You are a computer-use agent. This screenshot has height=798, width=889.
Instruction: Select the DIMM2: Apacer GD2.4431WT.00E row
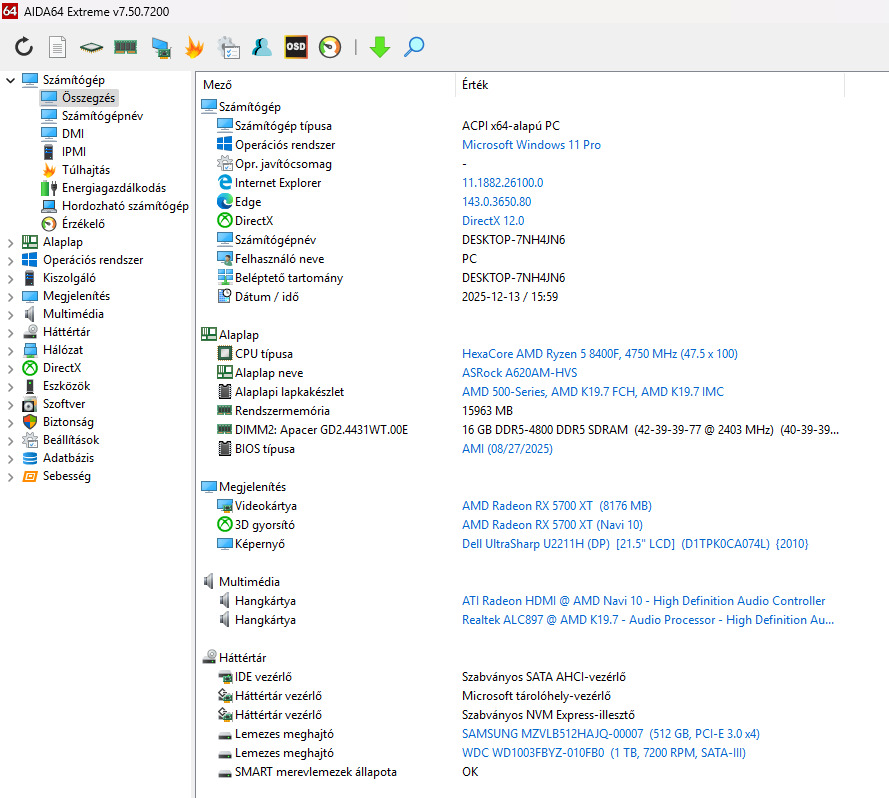[520, 429]
